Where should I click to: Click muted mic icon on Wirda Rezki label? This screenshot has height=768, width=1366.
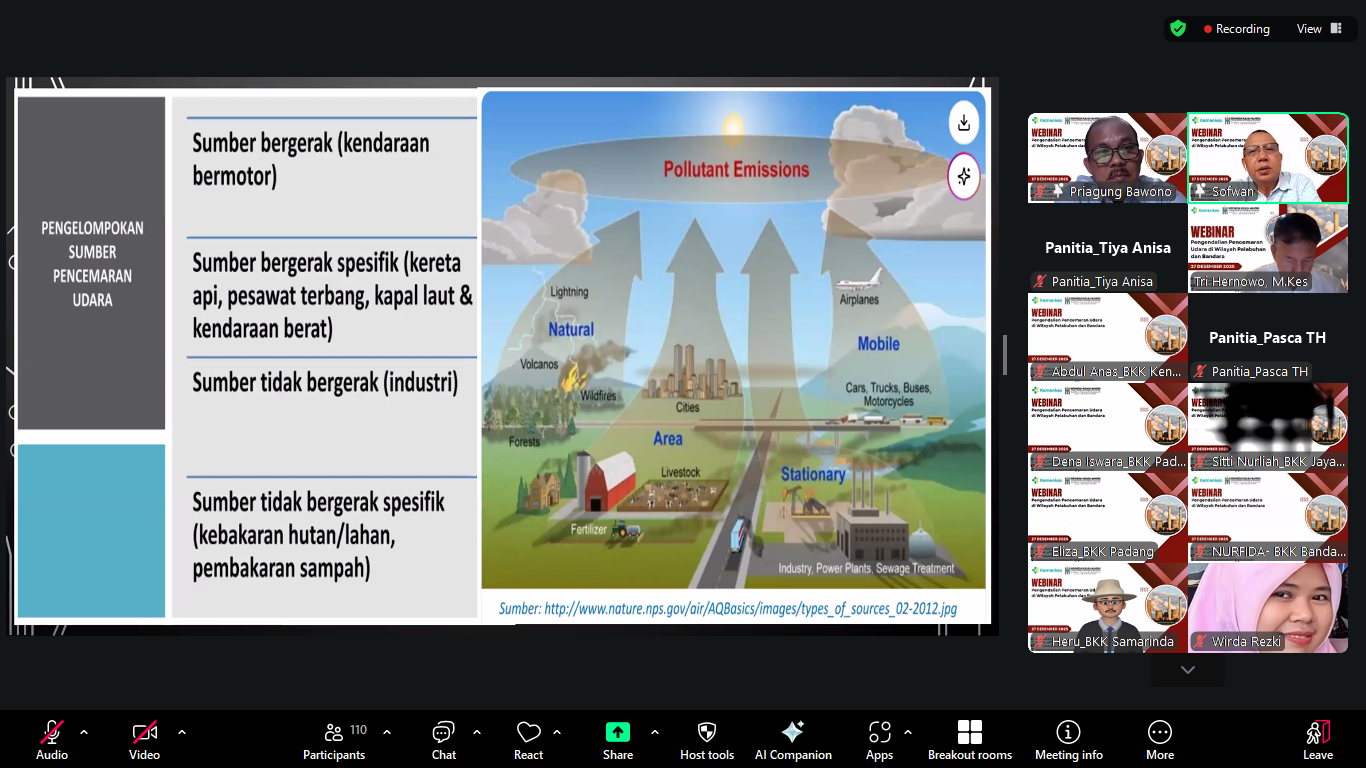coord(1200,642)
